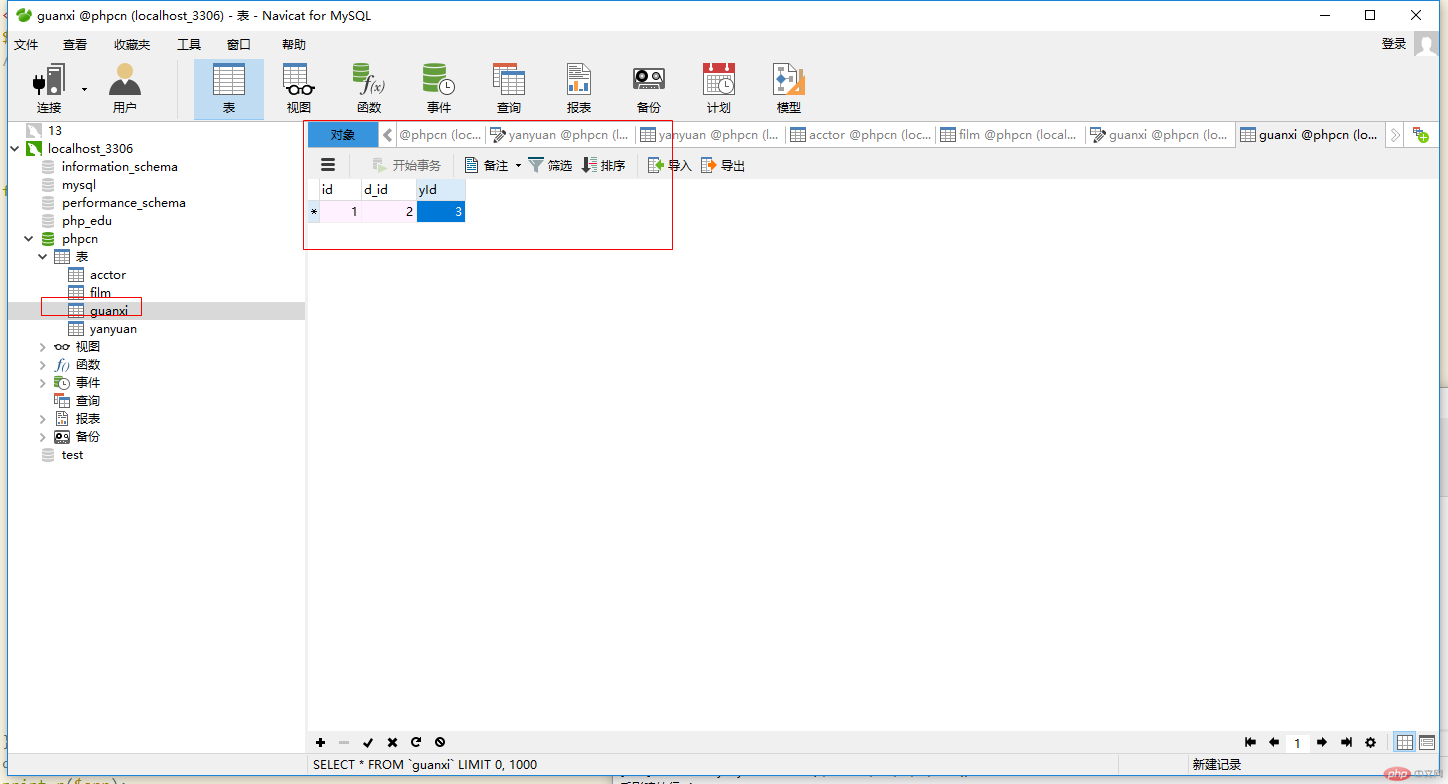Apply changes with the checkmark icon

coord(368,742)
